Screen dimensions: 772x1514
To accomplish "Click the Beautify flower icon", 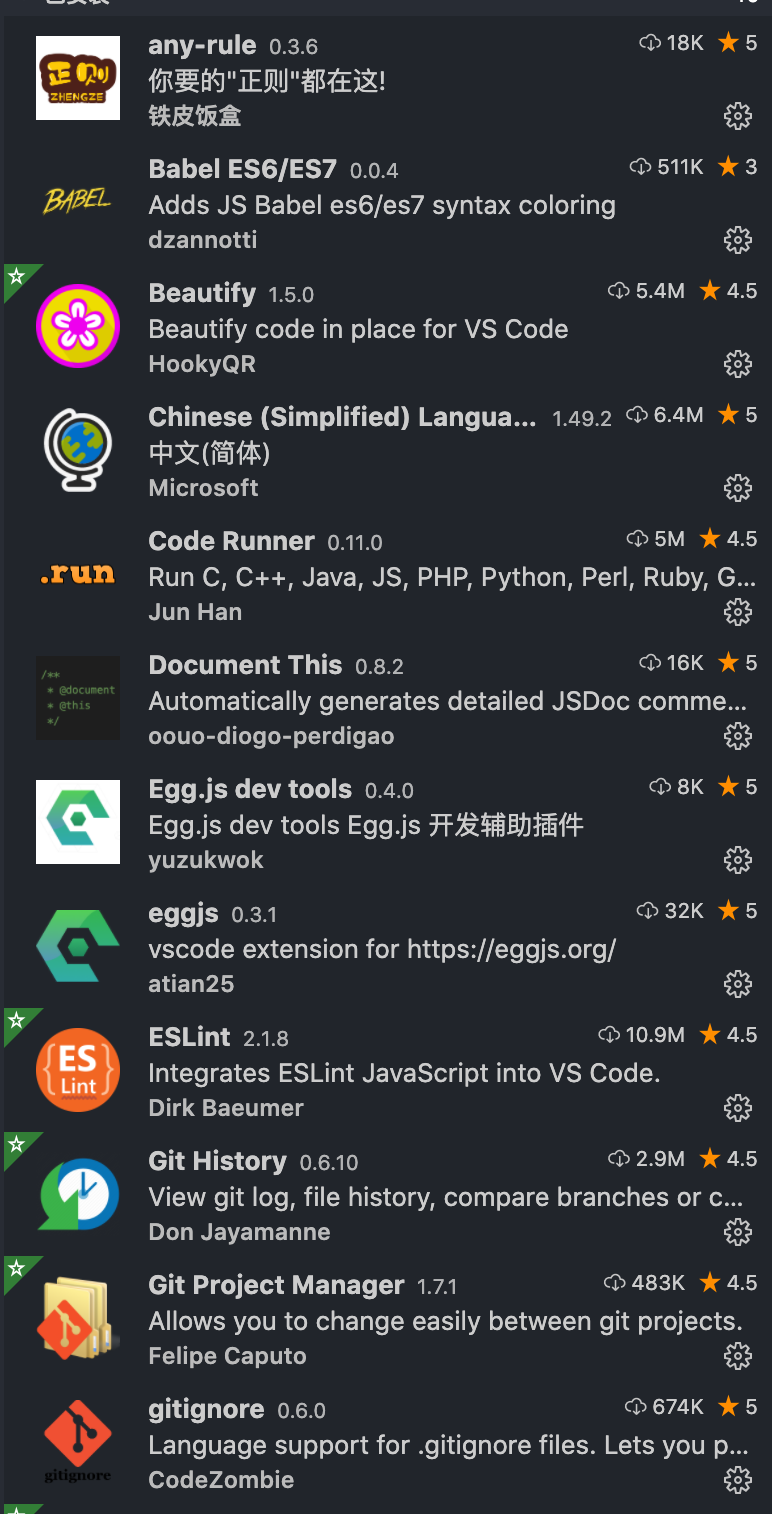I will coord(78,326).
